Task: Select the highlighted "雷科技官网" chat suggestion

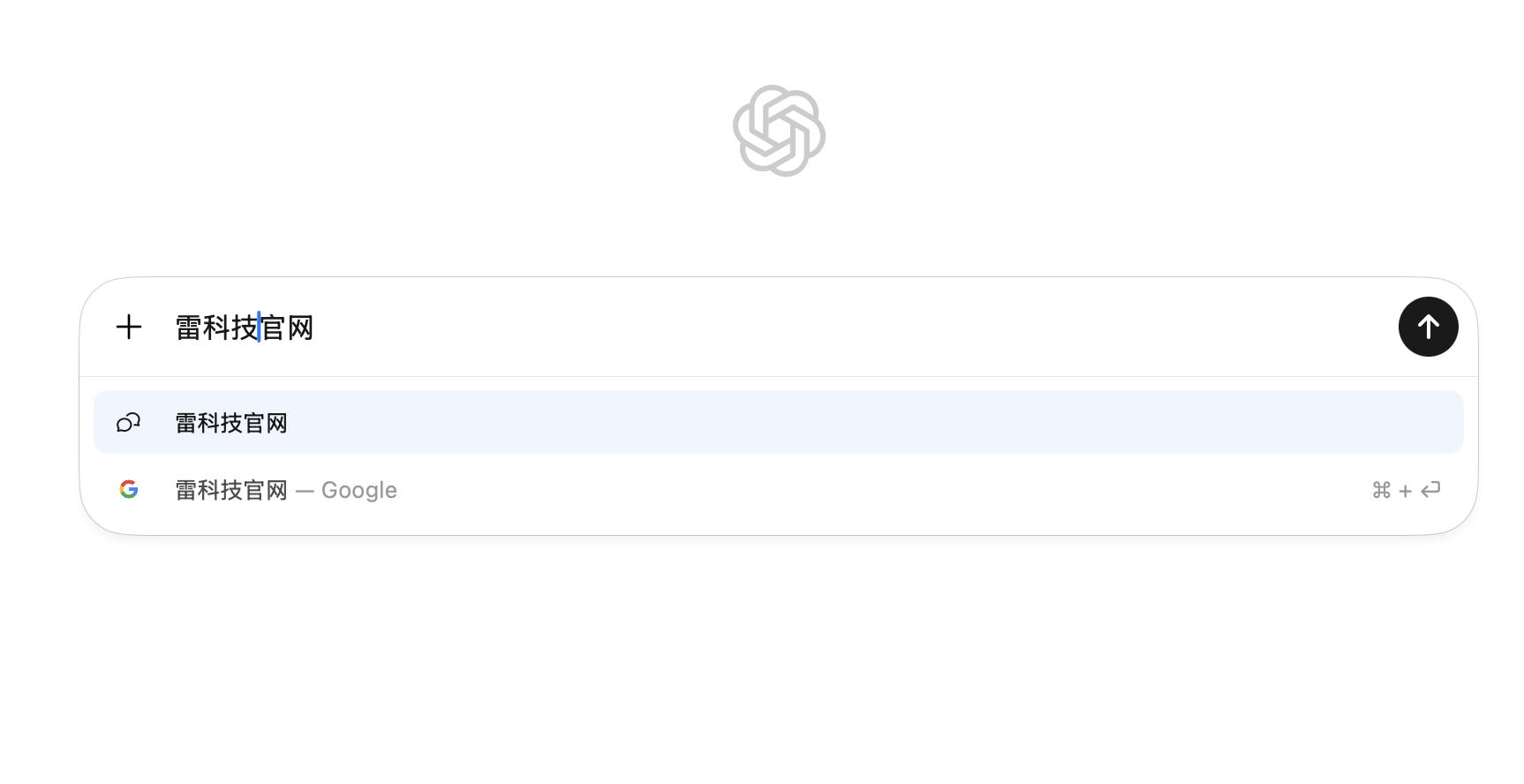Action: (231, 424)
